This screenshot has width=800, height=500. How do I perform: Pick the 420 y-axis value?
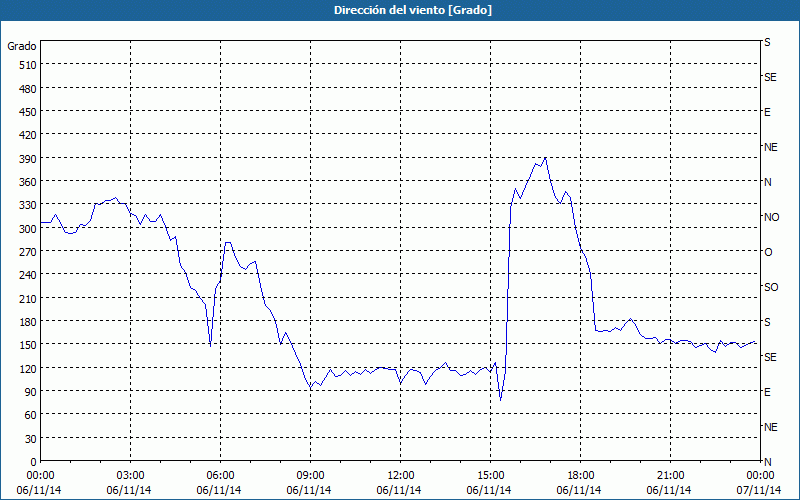click(29, 135)
